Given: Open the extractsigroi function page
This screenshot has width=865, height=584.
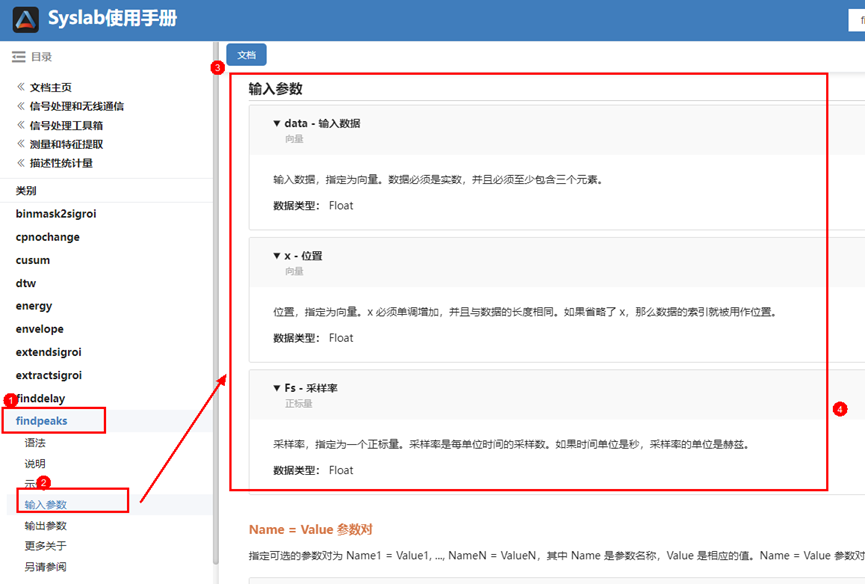Looking at the screenshot, I should pos(49,375).
